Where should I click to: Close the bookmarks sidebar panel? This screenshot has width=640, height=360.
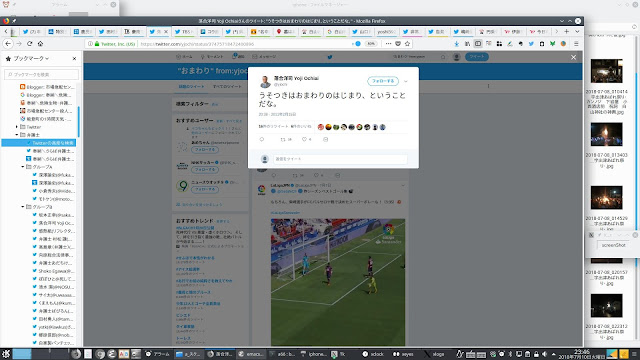[74, 59]
